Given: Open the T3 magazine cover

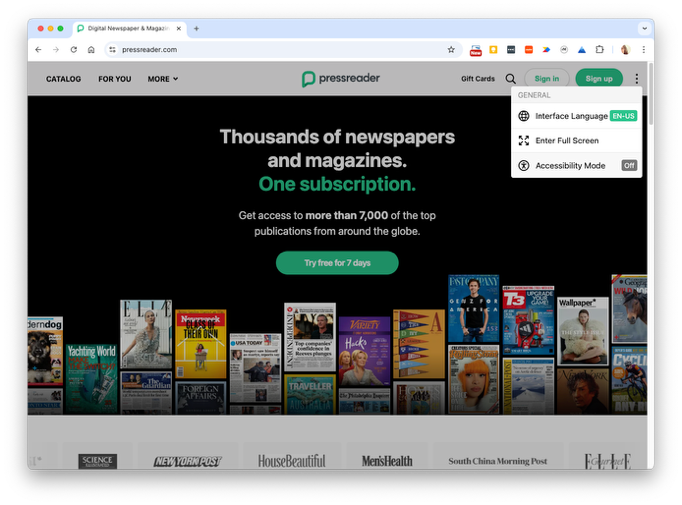Looking at the screenshot, I should pos(528,320).
